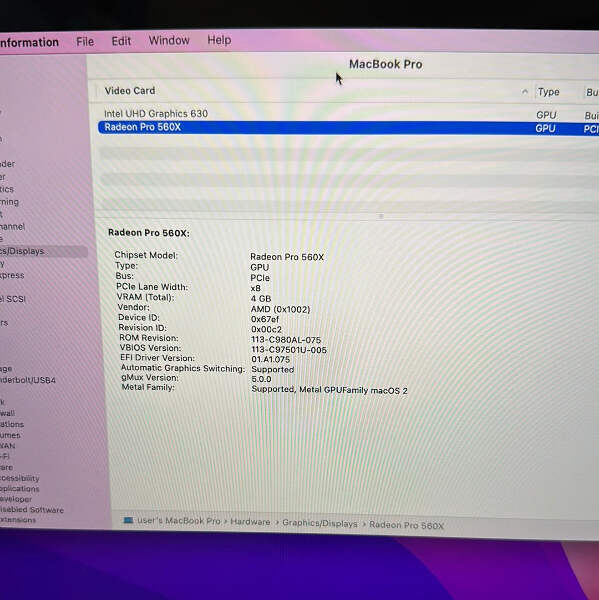
Task: Select the Radeon Pro 560X table row
Action: [x=348, y=128]
